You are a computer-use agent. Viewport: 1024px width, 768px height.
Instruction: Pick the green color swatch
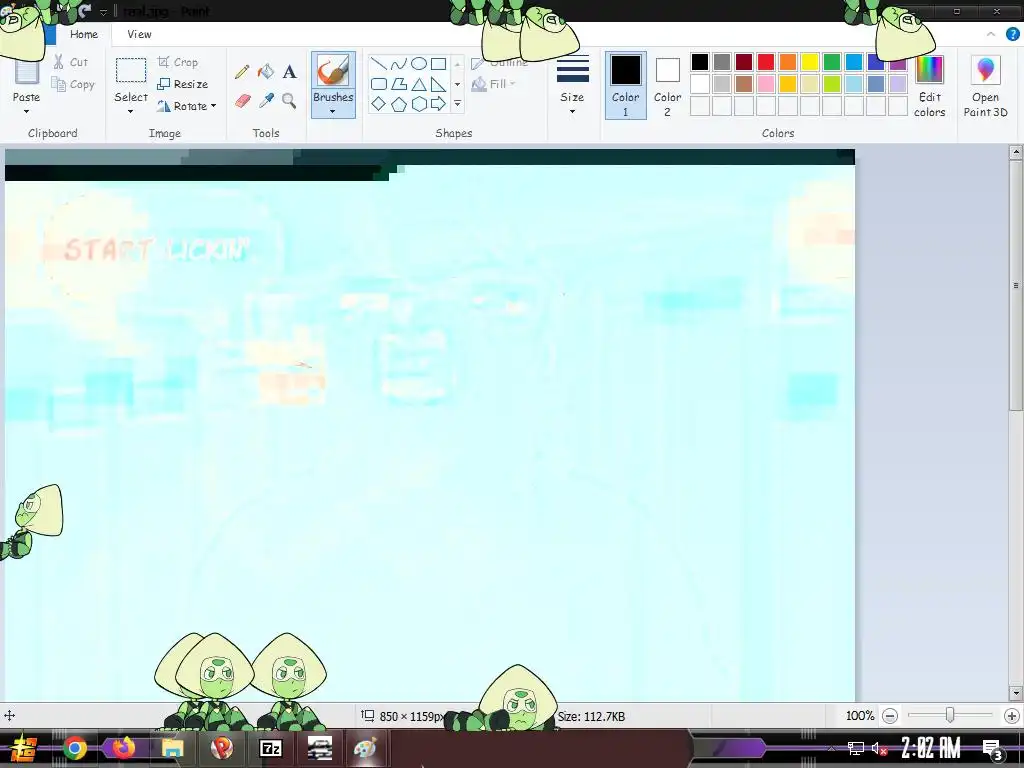tap(831, 62)
